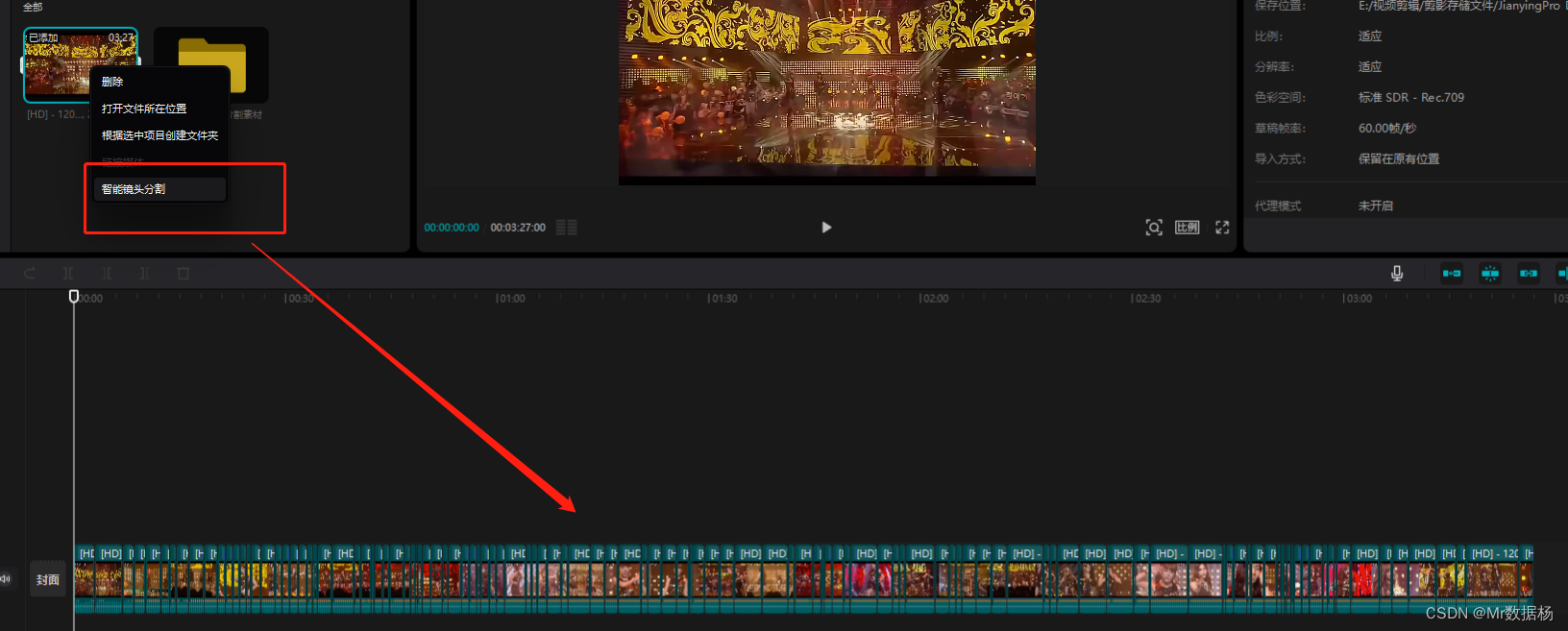Image resolution: width=1568 pixels, height=631 pixels.
Task: Click the timeline delete trash icon
Action: pyautogui.click(x=184, y=274)
